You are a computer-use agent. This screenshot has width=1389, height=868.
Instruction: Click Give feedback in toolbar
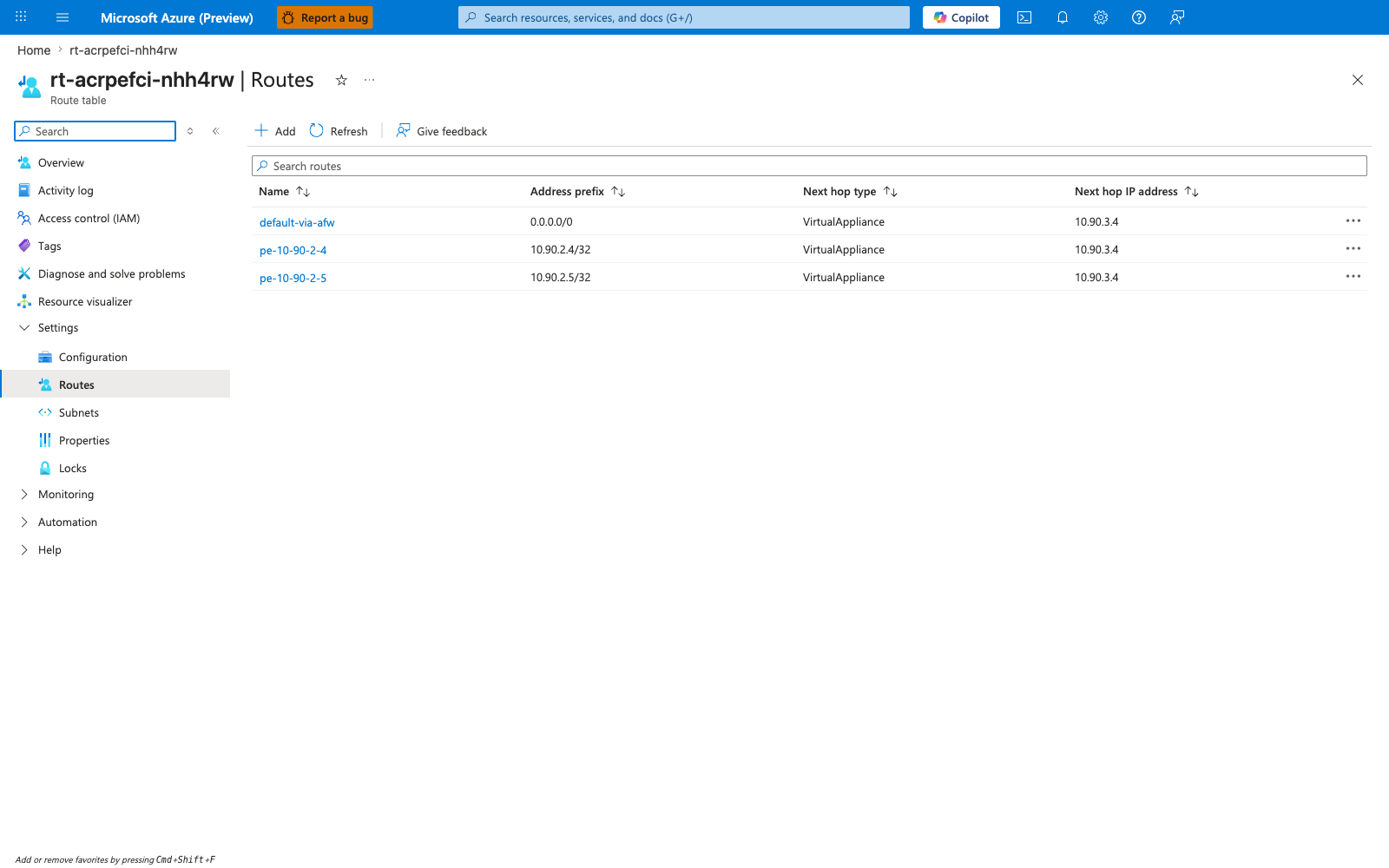[x=442, y=131]
